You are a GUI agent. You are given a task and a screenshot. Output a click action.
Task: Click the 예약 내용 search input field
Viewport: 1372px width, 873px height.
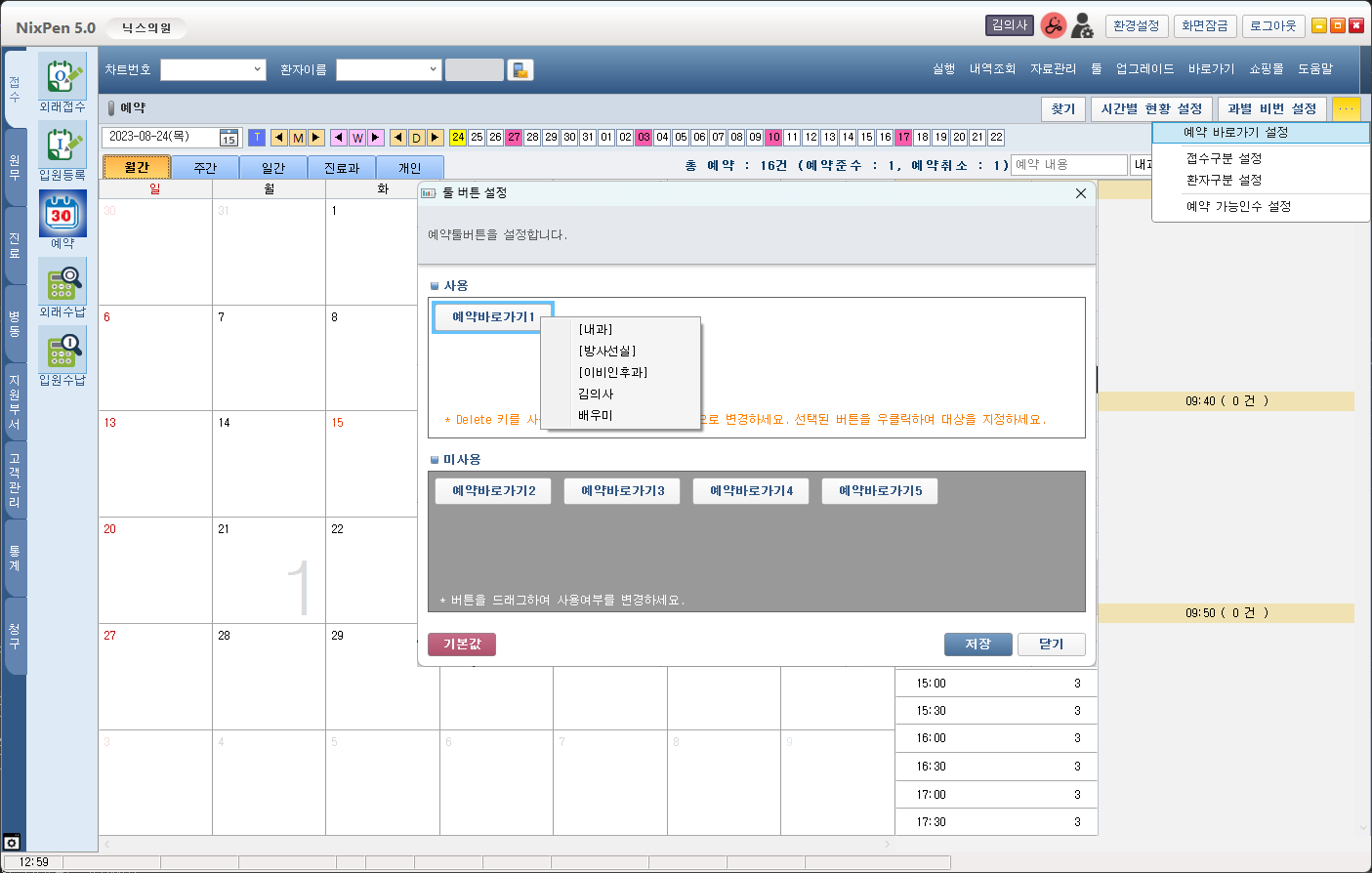[1068, 165]
